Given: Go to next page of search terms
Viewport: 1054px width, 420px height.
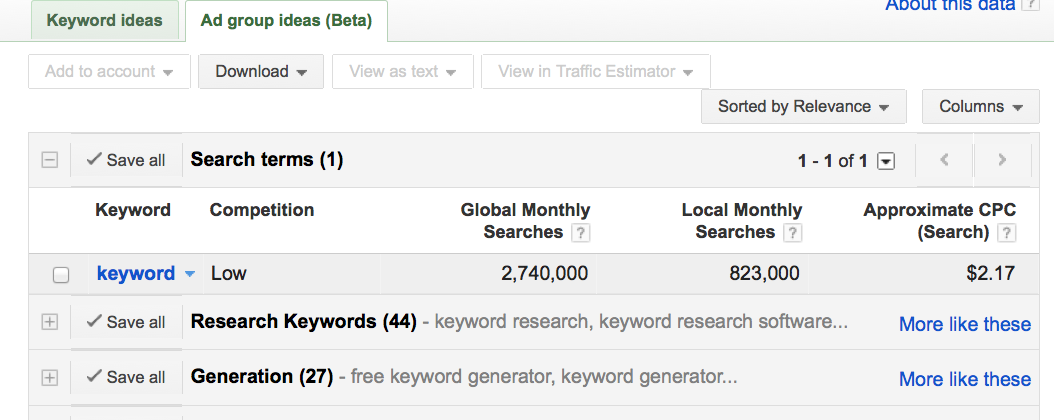Looking at the screenshot, I should [x=1002, y=160].
